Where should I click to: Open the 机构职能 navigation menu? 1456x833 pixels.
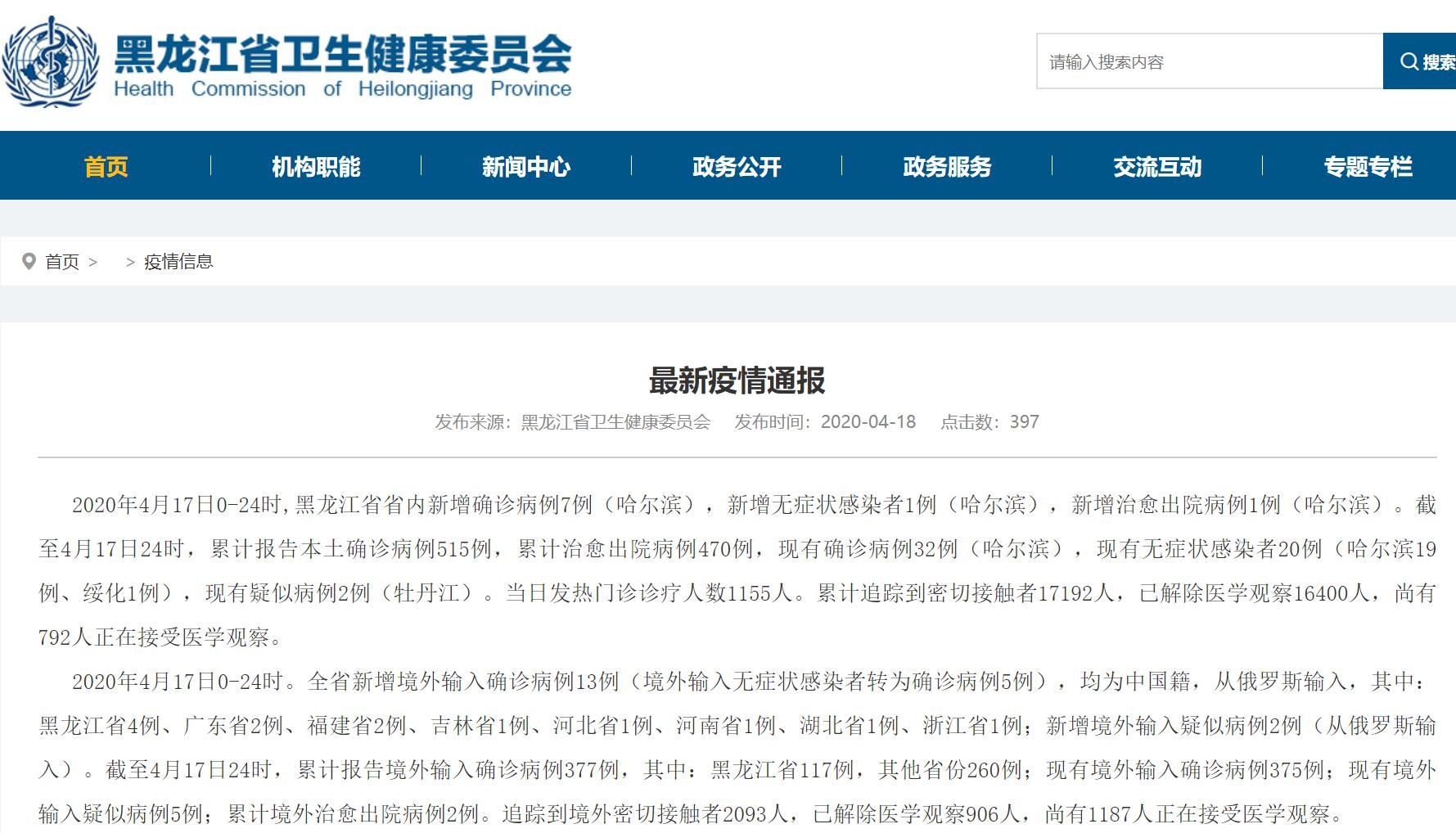(x=316, y=167)
